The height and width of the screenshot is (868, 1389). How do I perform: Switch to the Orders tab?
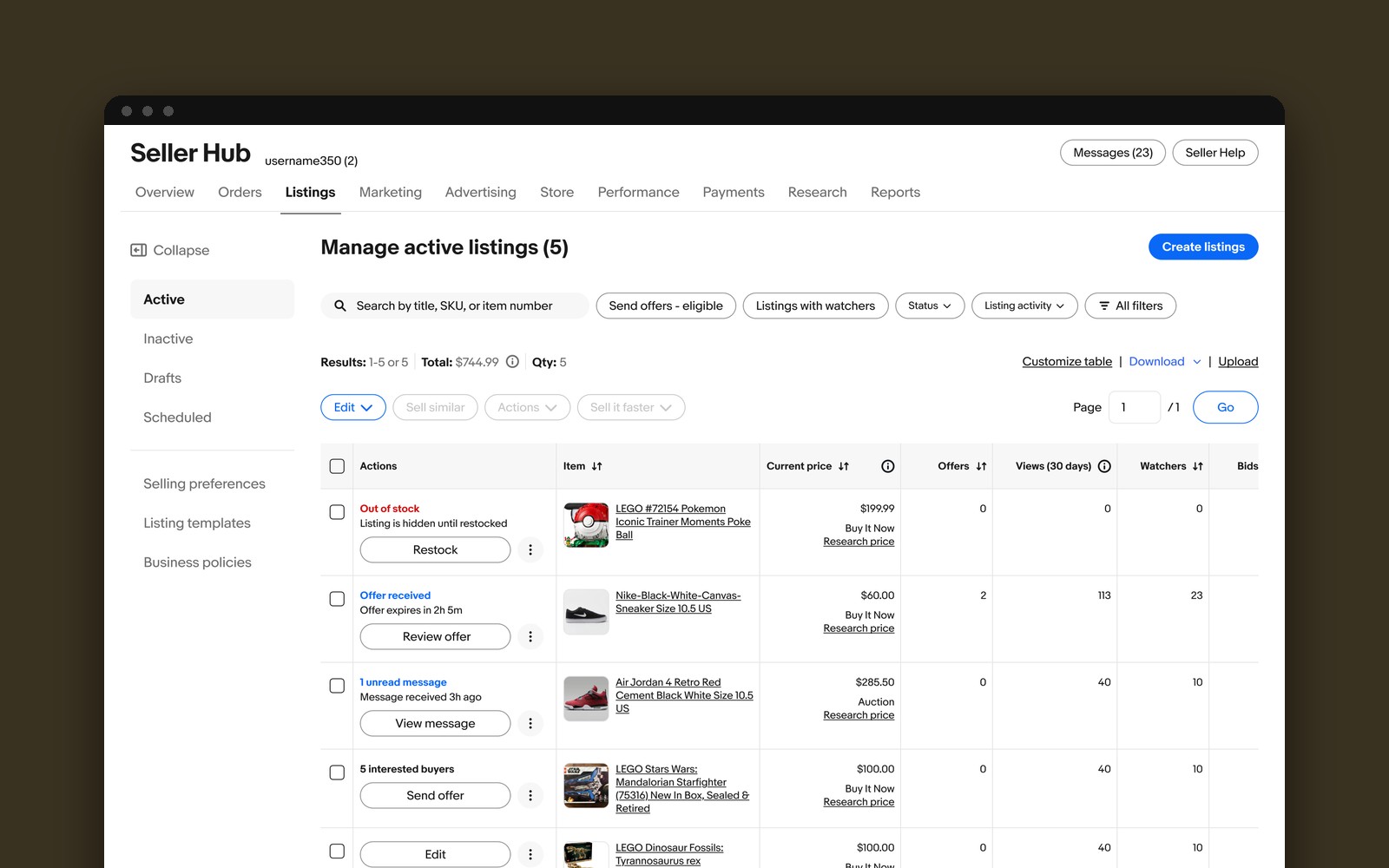pyautogui.click(x=240, y=192)
